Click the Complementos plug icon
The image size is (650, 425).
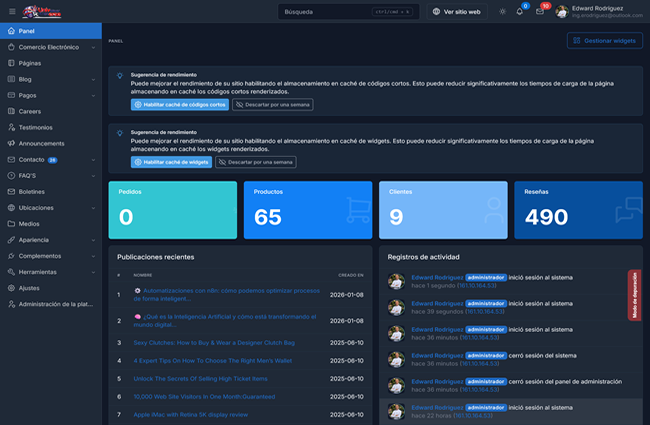tap(11, 256)
